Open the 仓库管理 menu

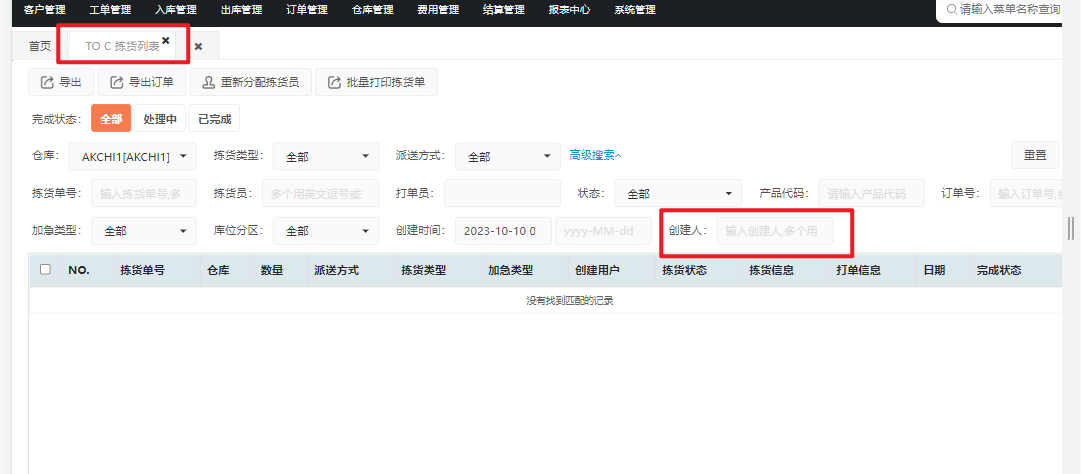(372, 10)
